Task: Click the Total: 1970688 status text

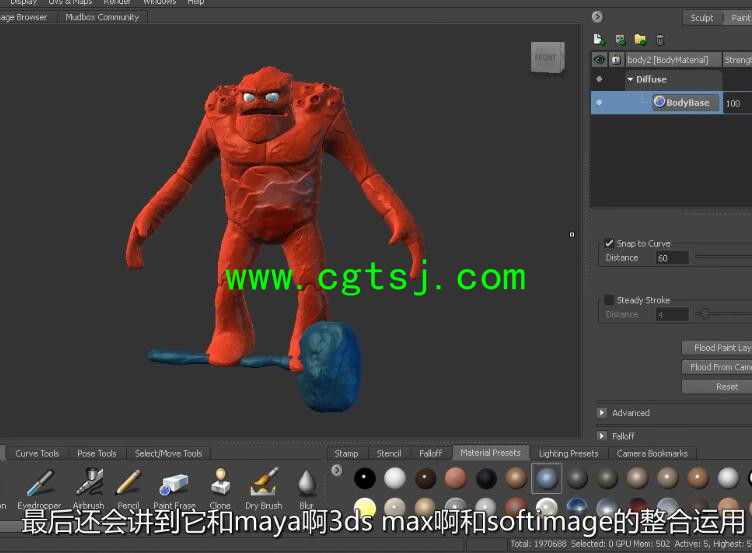Action: pos(538,544)
